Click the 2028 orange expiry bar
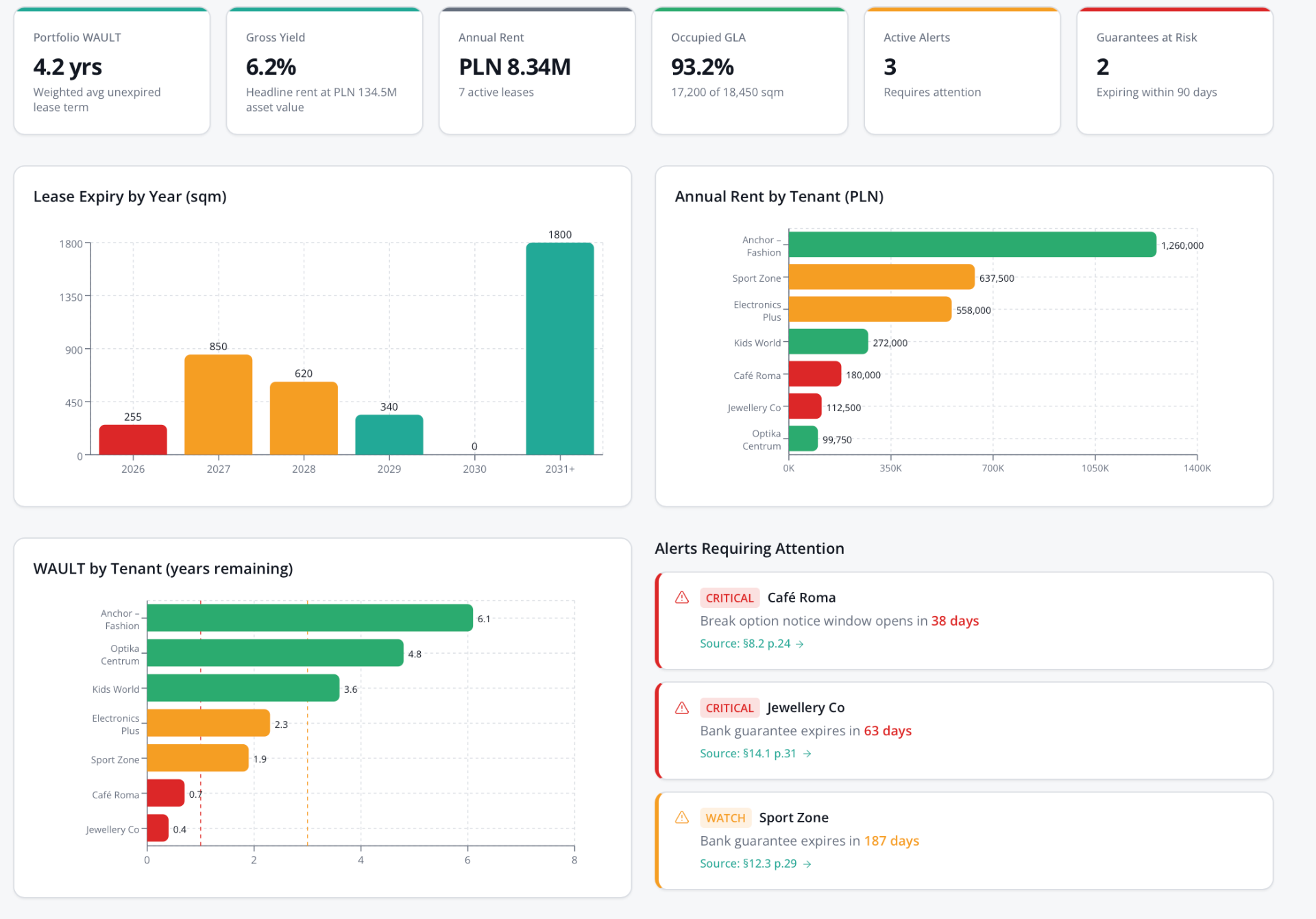The width and height of the screenshot is (1316, 919). (x=304, y=418)
